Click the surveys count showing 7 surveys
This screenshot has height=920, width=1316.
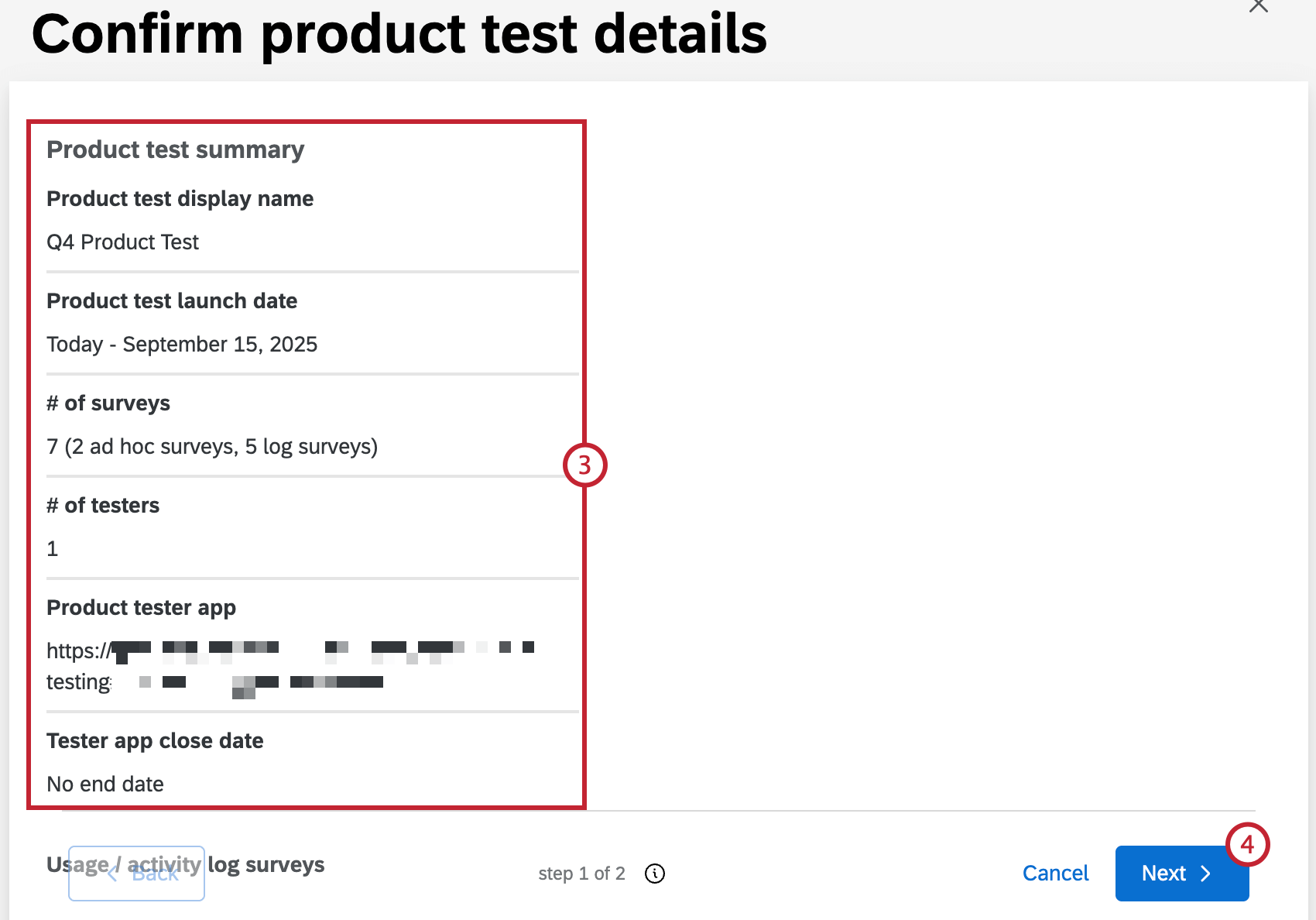(x=212, y=446)
